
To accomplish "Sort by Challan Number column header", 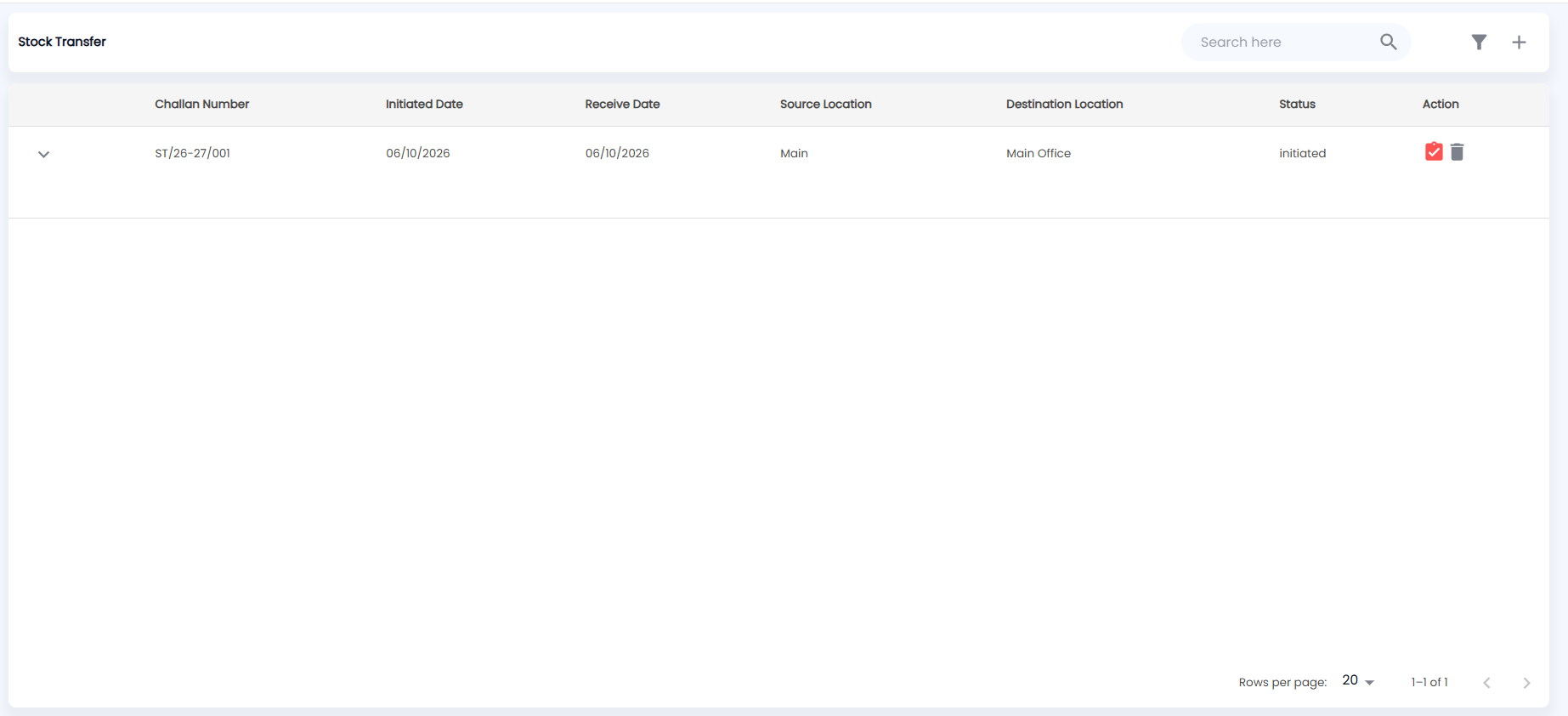I will (201, 104).
